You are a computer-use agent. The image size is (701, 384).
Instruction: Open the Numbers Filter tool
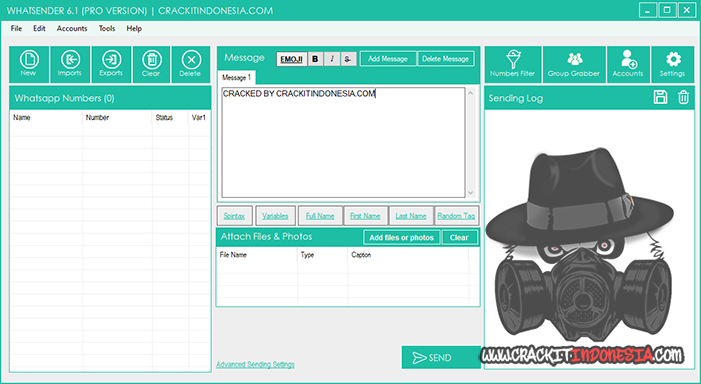(x=513, y=64)
